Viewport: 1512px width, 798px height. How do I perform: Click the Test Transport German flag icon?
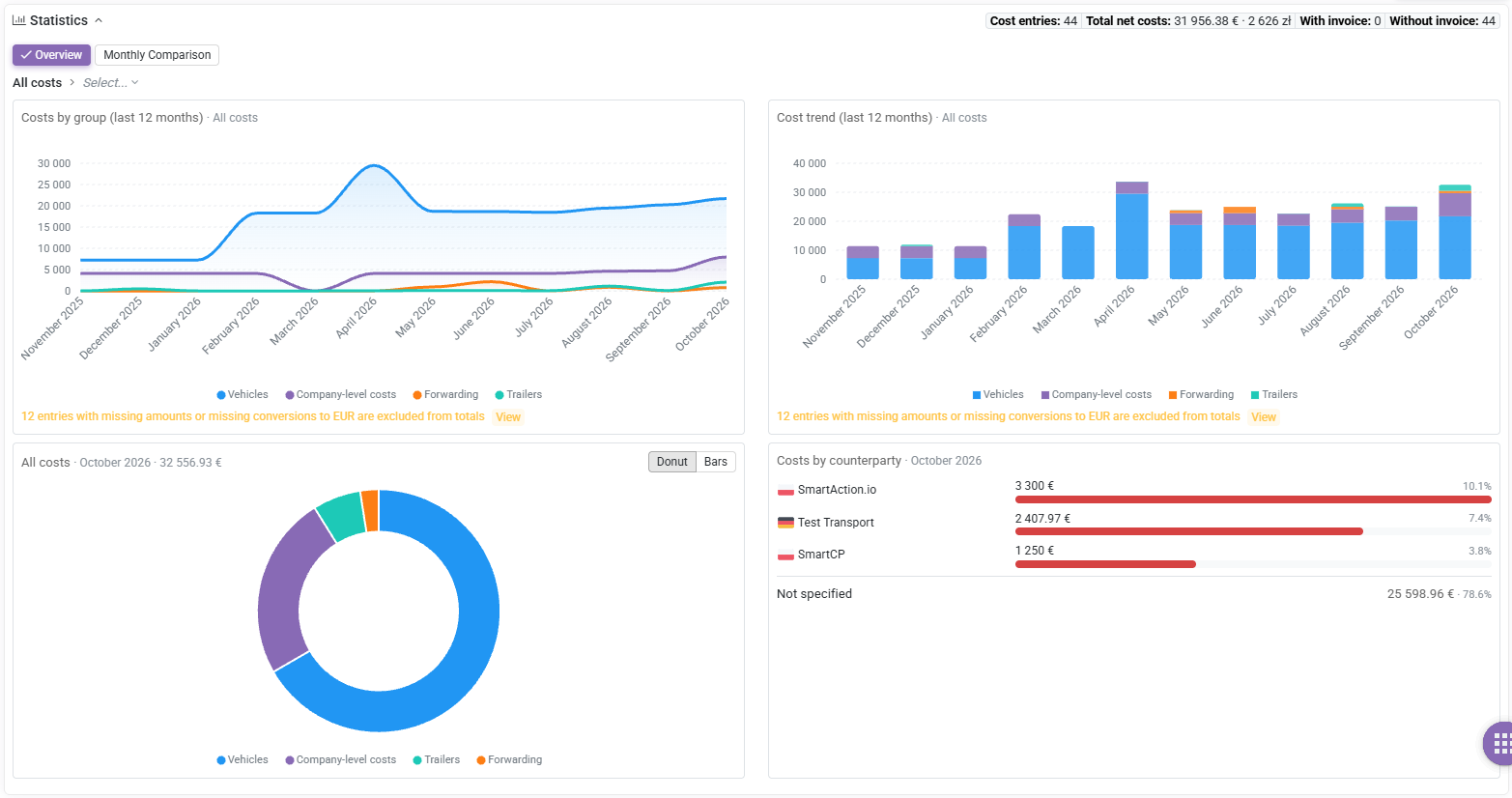[x=785, y=523]
